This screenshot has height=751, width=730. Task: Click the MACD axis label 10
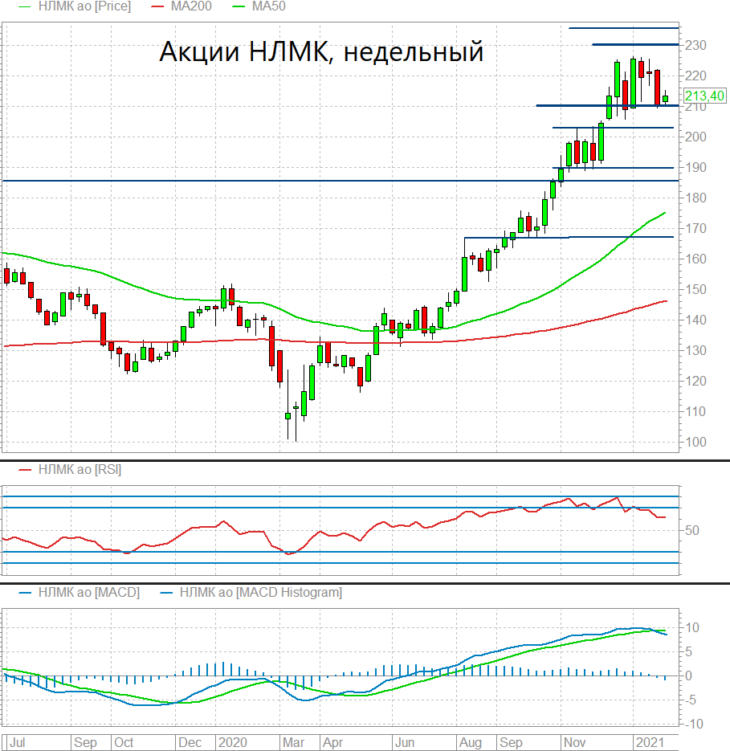692,628
